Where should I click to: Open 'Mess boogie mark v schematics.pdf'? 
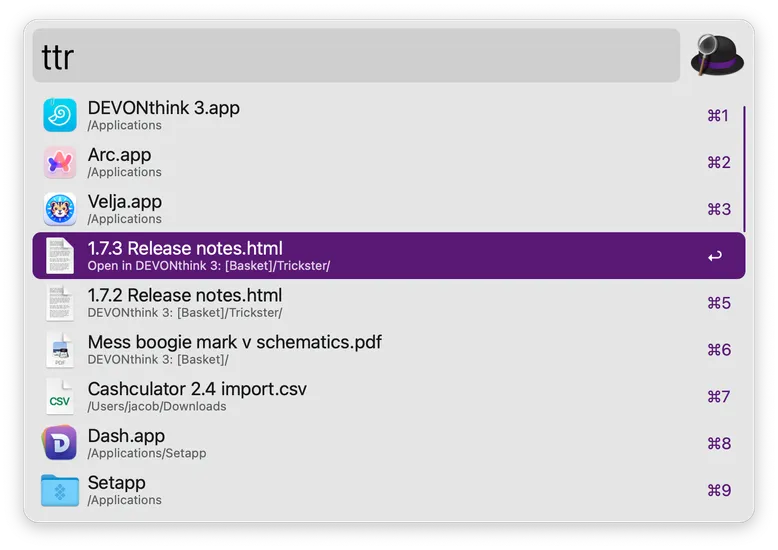tap(389, 349)
